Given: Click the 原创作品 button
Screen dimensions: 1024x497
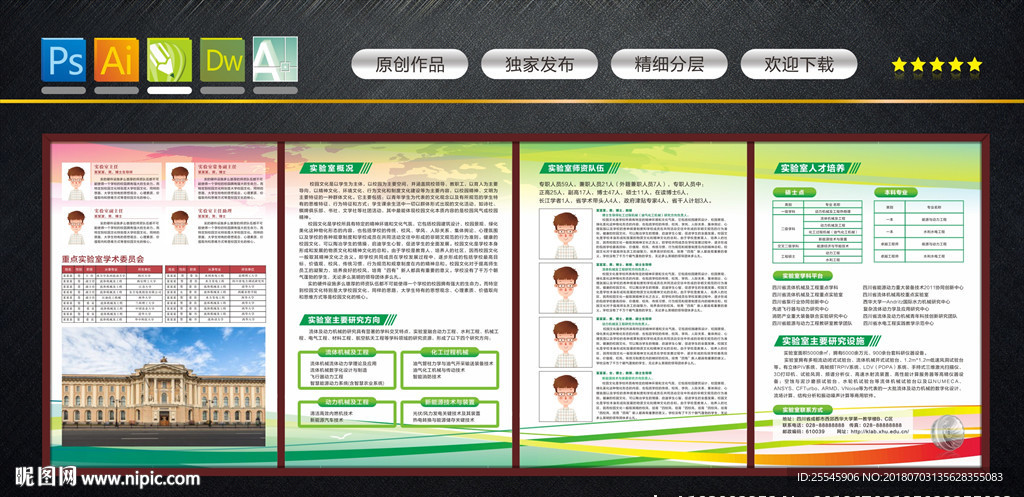Looking at the screenshot, I should pos(409,64).
